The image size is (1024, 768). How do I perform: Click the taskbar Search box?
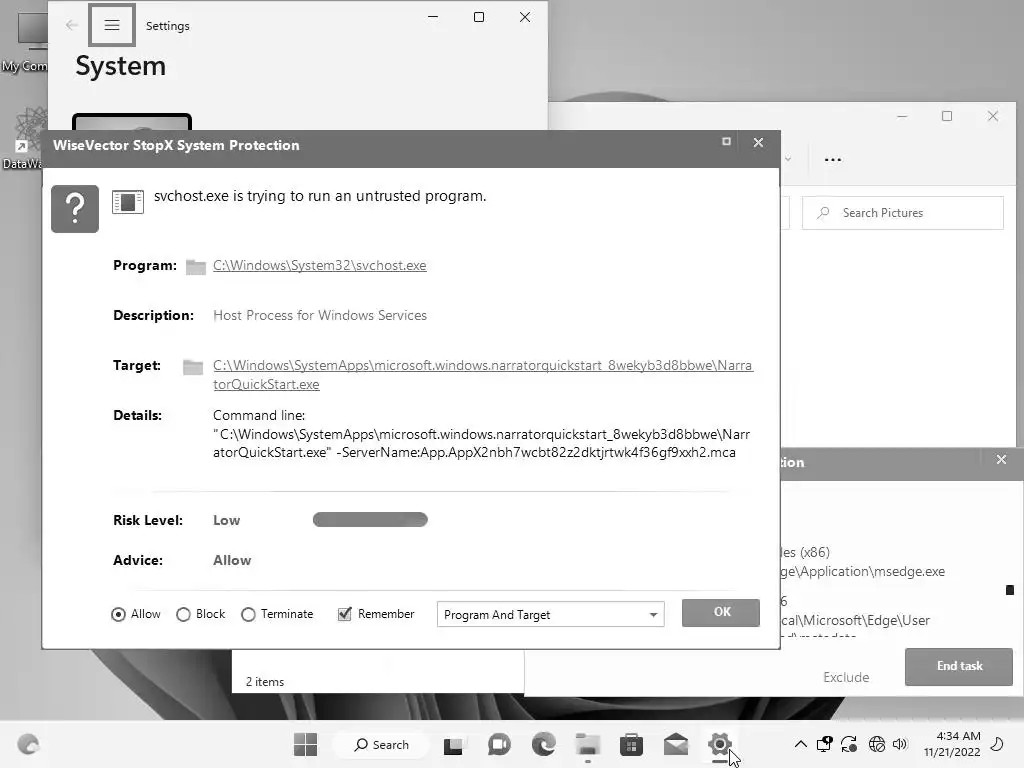[x=381, y=744]
